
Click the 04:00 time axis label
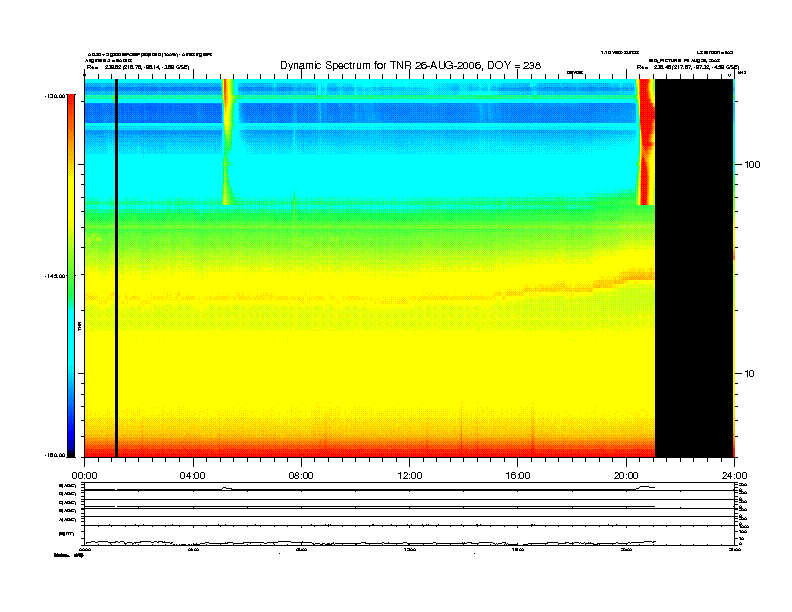[193, 476]
